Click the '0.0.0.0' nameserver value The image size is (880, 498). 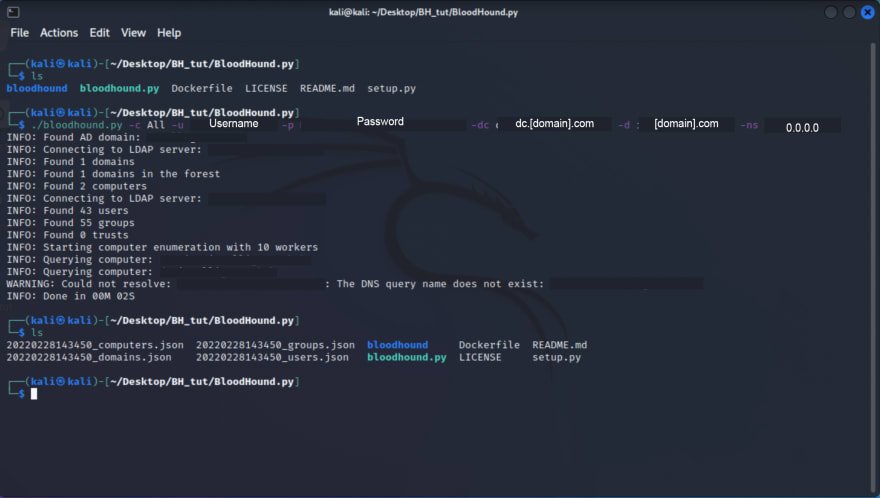[x=802, y=127]
